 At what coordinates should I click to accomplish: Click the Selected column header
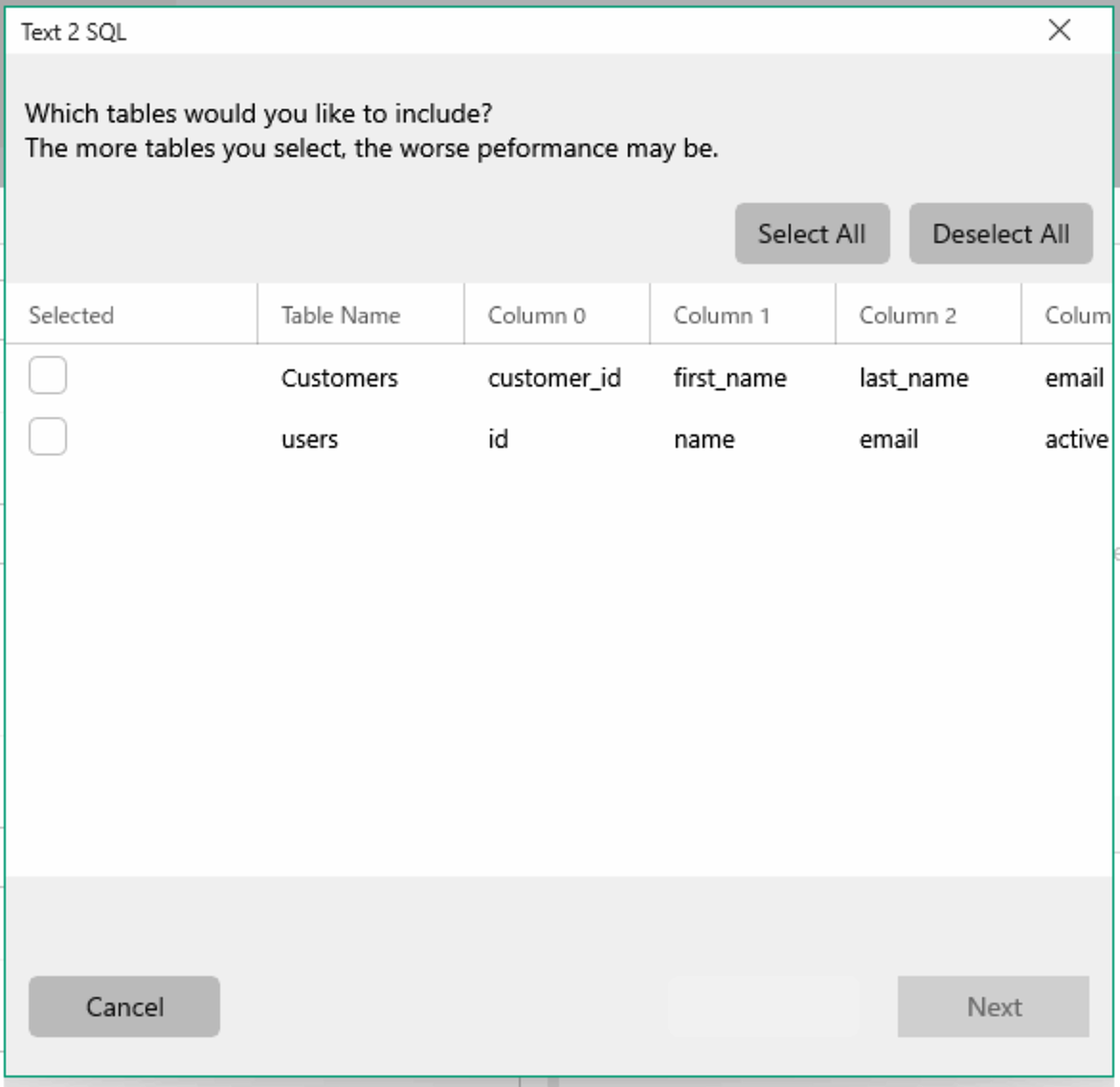click(x=132, y=315)
